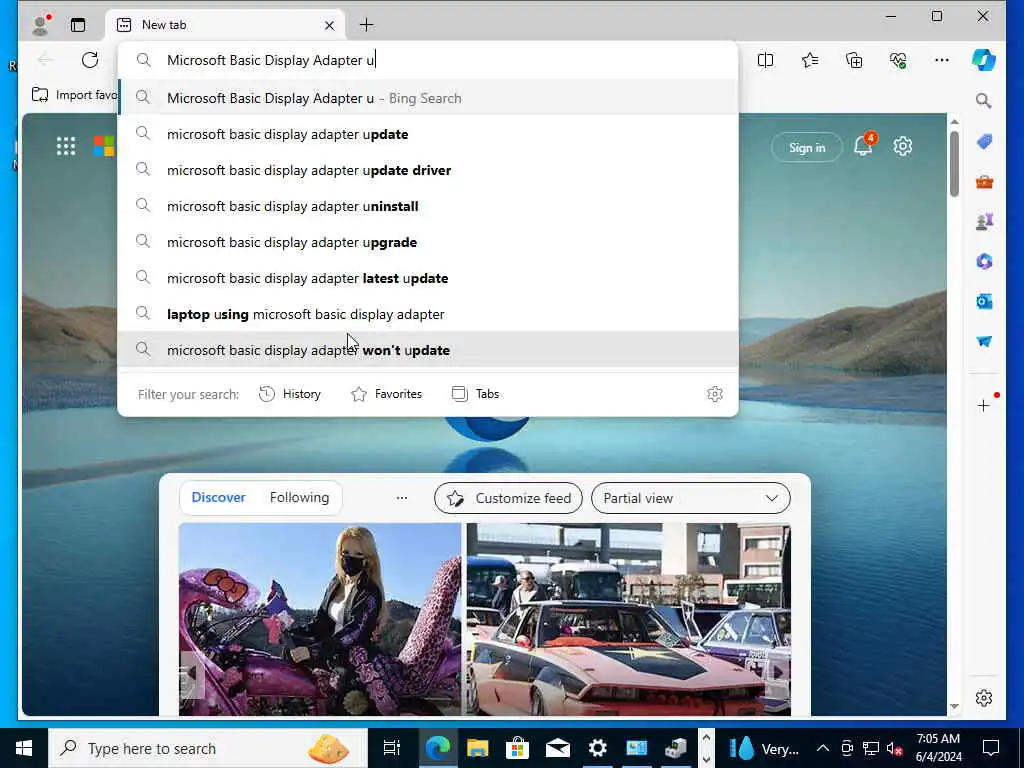Open the notifications bell on the page
Screen dimensions: 1024x768
click(x=863, y=146)
